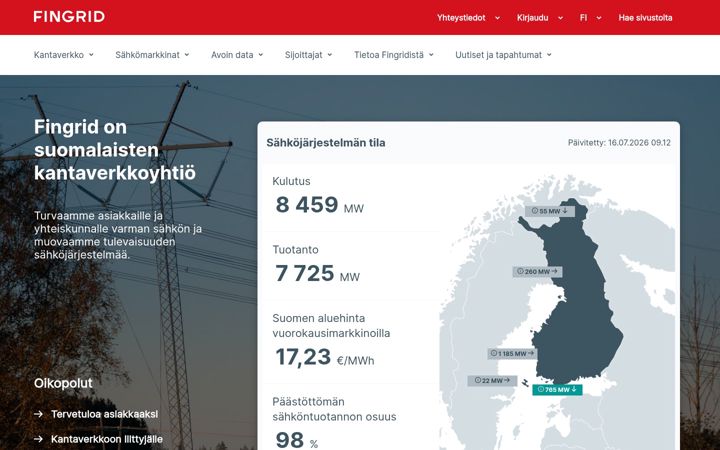This screenshot has width=720, height=450.
Task: Click the info icon on 765 MW label
Action: [x=541, y=389]
